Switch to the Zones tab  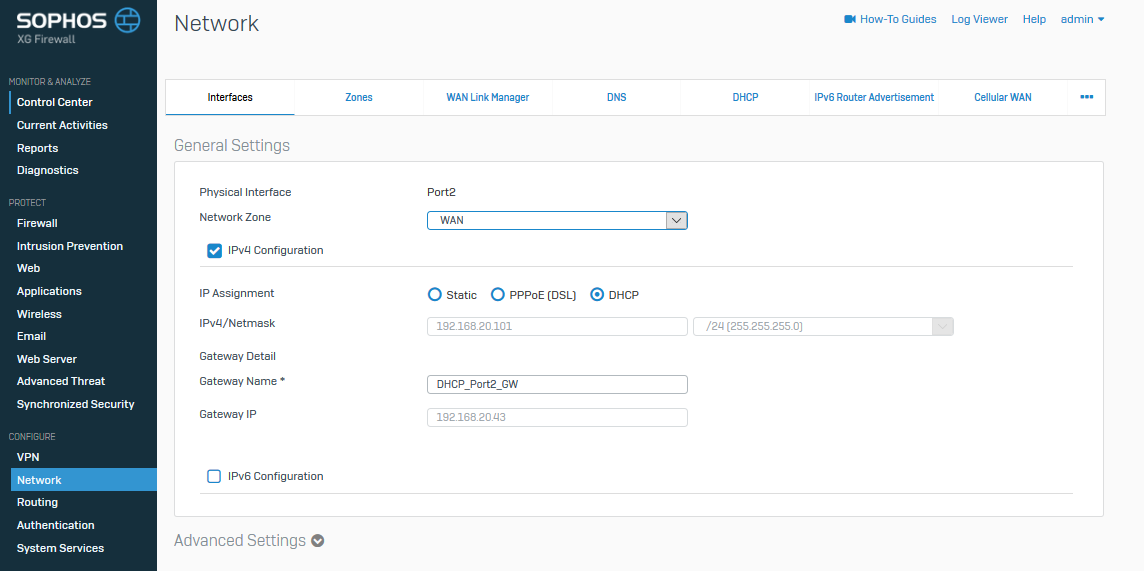coord(359,97)
